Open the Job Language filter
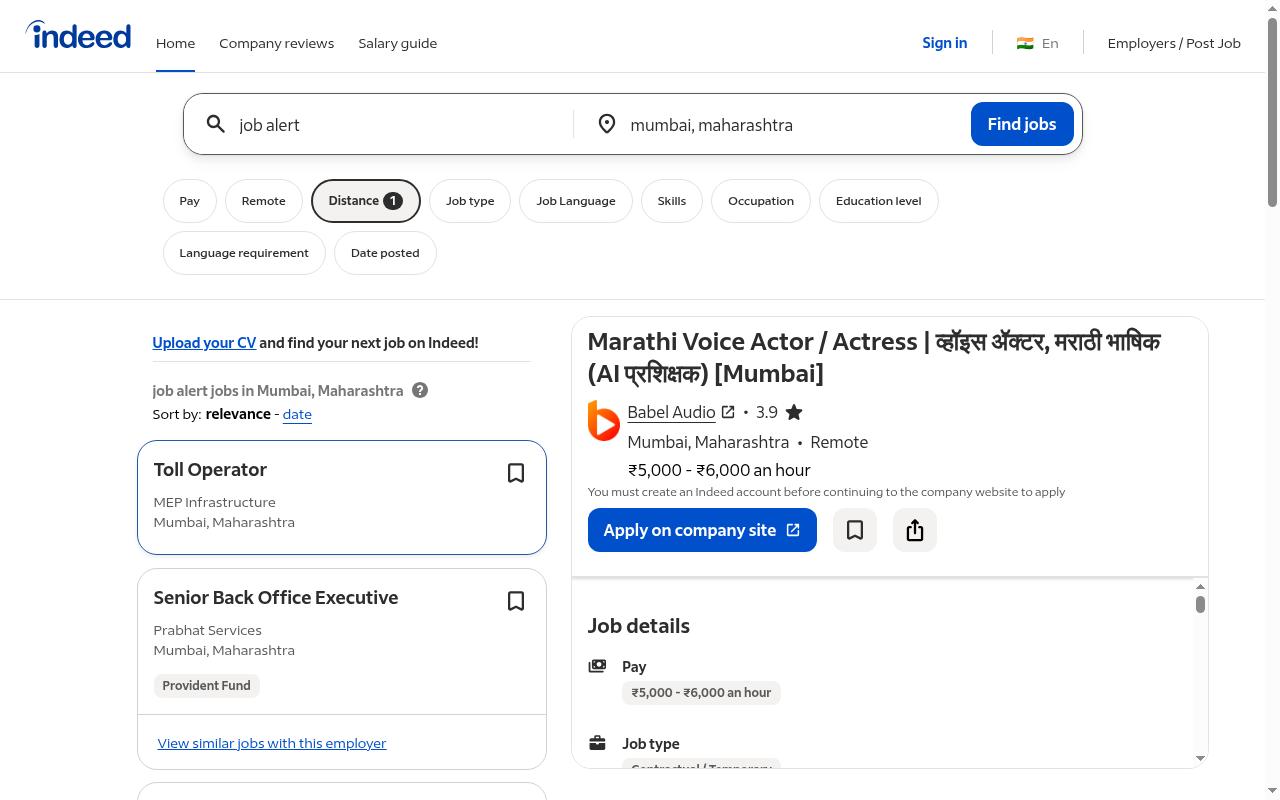The width and height of the screenshot is (1280, 800). tap(576, 201)
